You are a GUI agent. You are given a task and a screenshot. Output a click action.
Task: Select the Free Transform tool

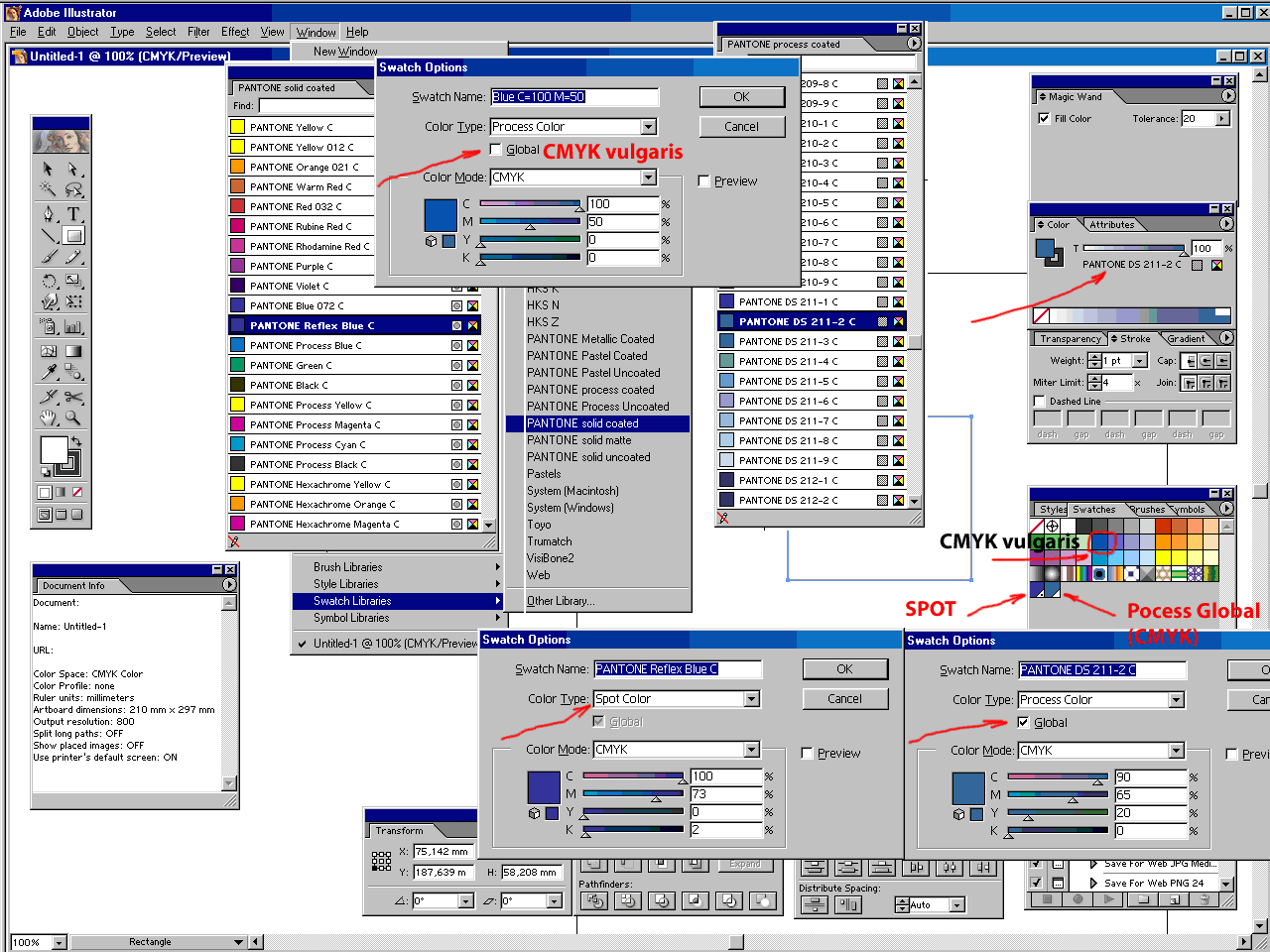click(73, 301)
